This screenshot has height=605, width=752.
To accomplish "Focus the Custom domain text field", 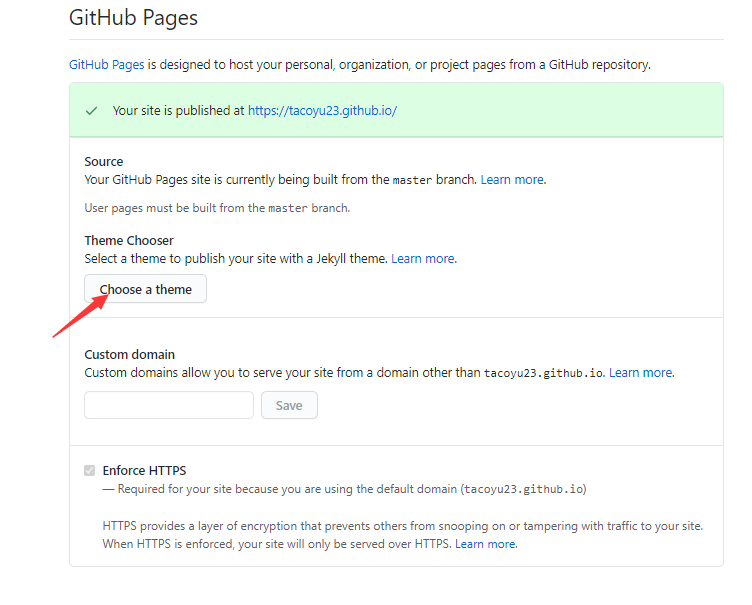I will 169,405.
